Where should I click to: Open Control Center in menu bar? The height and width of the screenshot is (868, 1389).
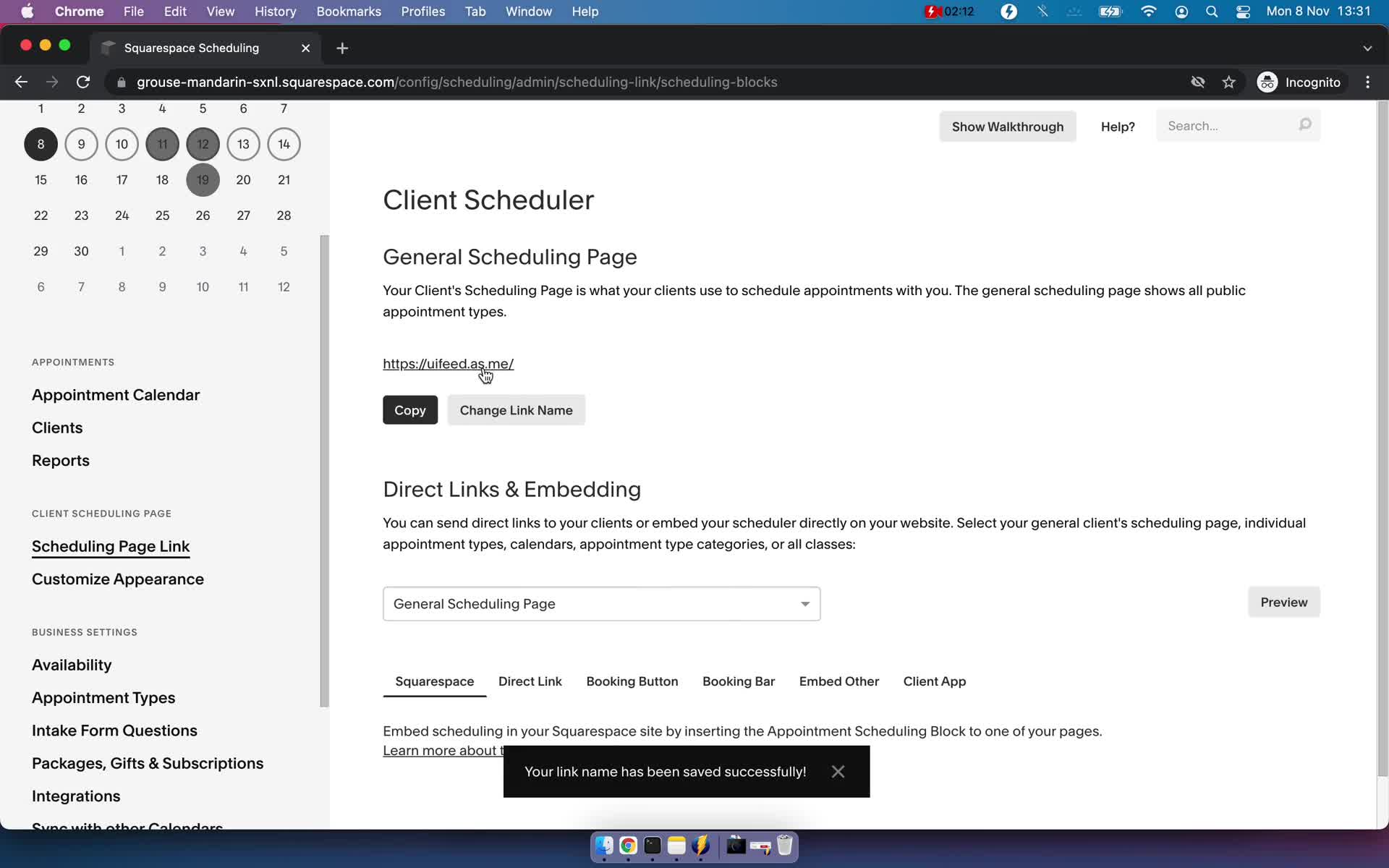1243,12
